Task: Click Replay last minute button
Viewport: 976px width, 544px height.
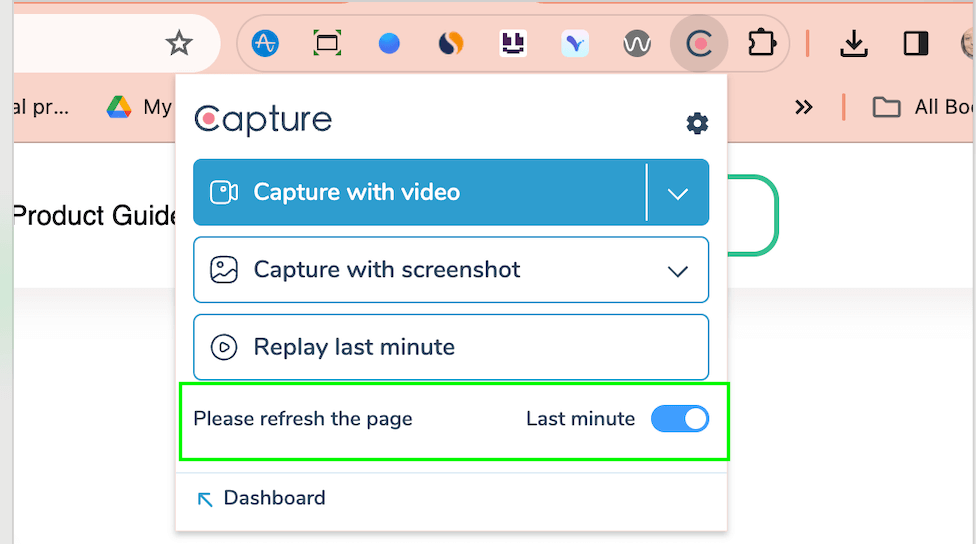Action: coord(450,347)
